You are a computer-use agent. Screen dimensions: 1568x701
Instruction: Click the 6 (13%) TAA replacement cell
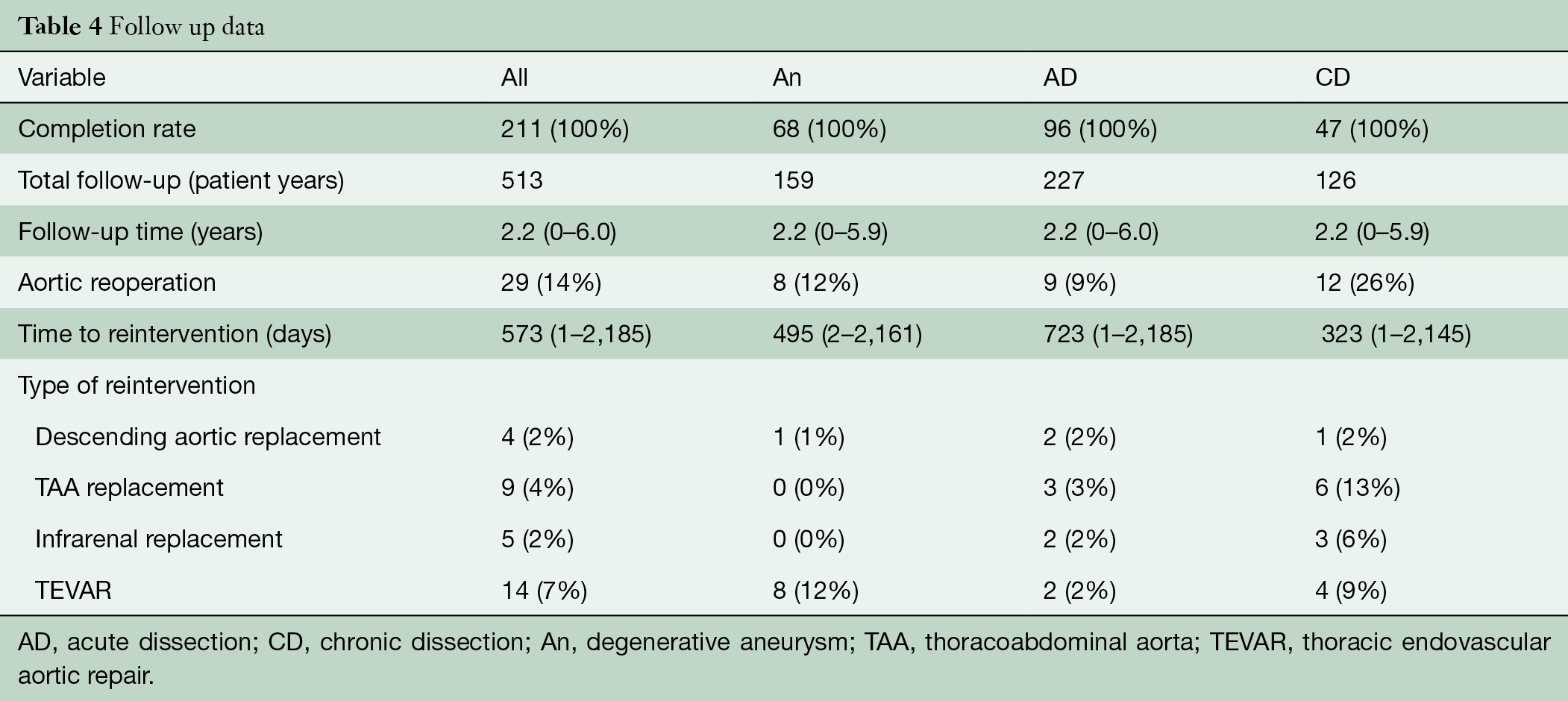tap(1358, 488)
